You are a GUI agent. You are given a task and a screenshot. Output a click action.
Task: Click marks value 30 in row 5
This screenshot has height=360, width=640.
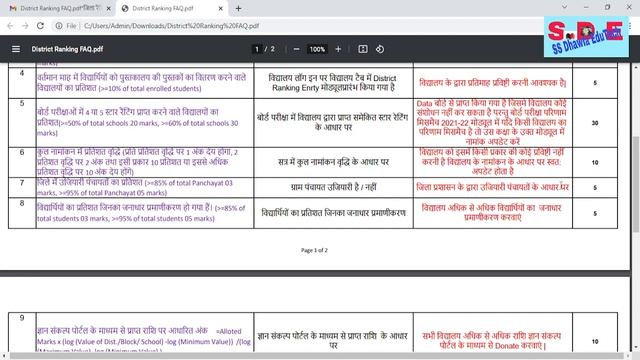coord(595,123)
